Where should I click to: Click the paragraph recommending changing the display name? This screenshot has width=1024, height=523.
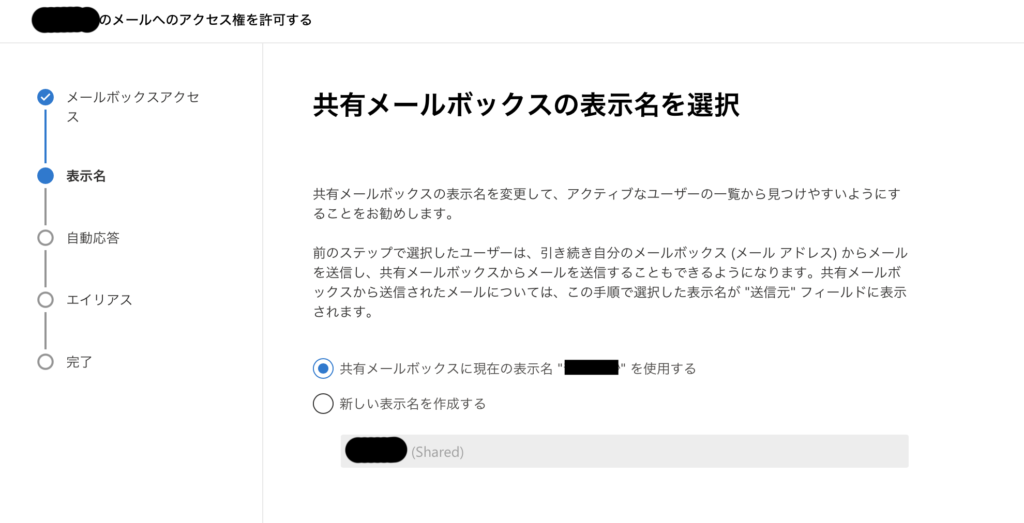click(606, 204)
